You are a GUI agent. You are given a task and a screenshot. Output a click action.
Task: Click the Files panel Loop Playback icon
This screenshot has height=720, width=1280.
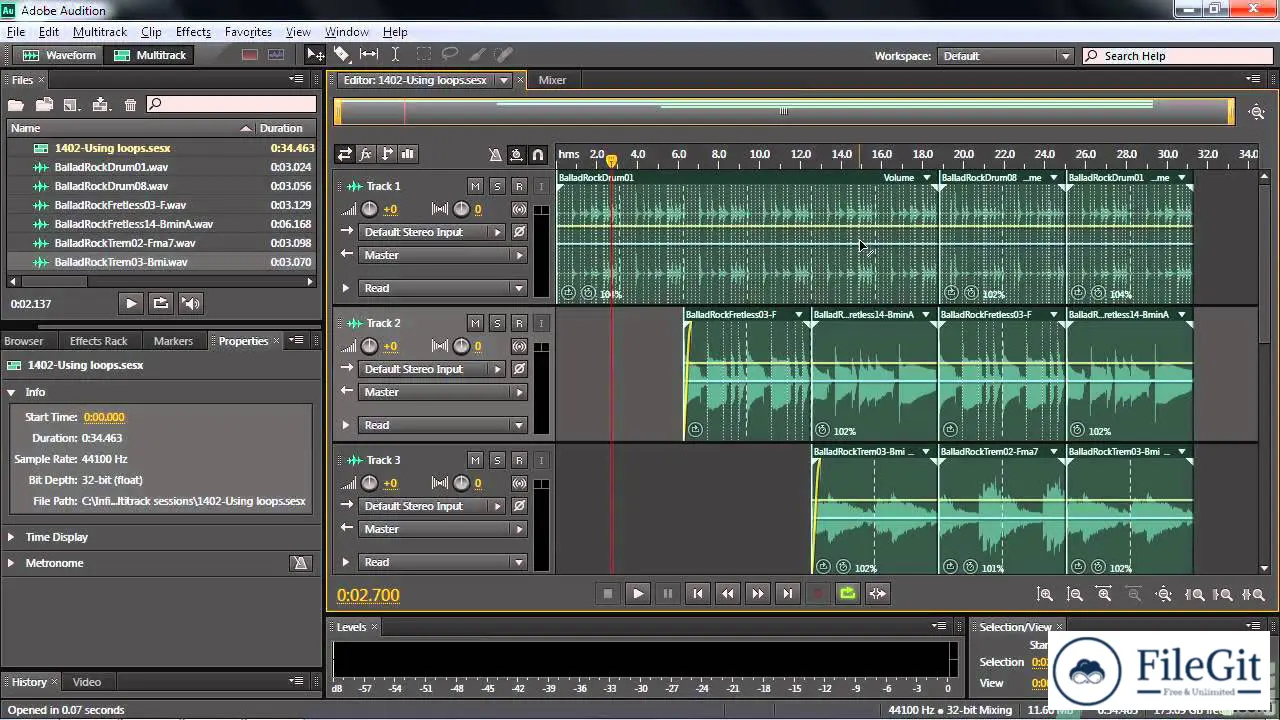coord(160,303)
